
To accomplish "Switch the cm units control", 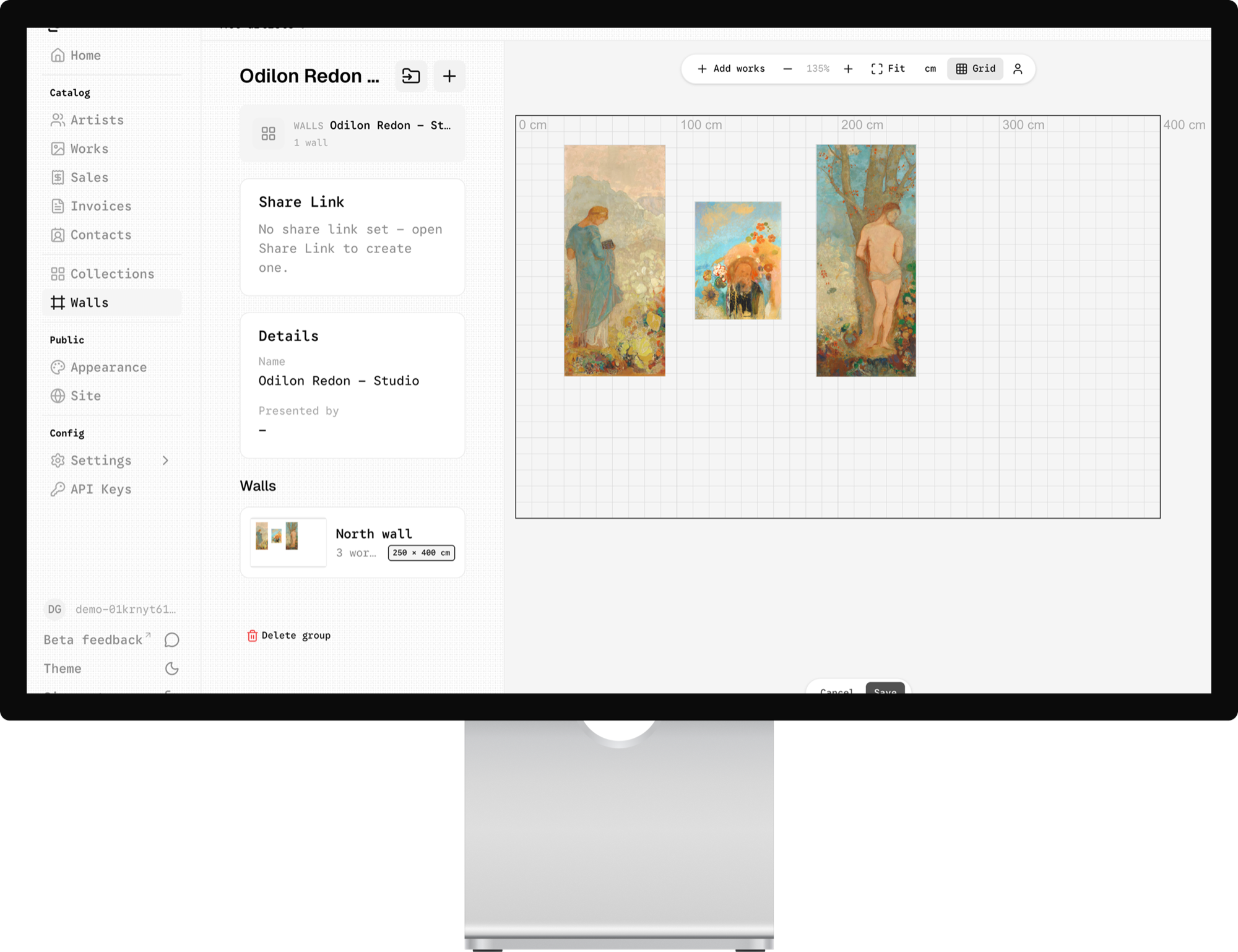I will coord(930,69).
